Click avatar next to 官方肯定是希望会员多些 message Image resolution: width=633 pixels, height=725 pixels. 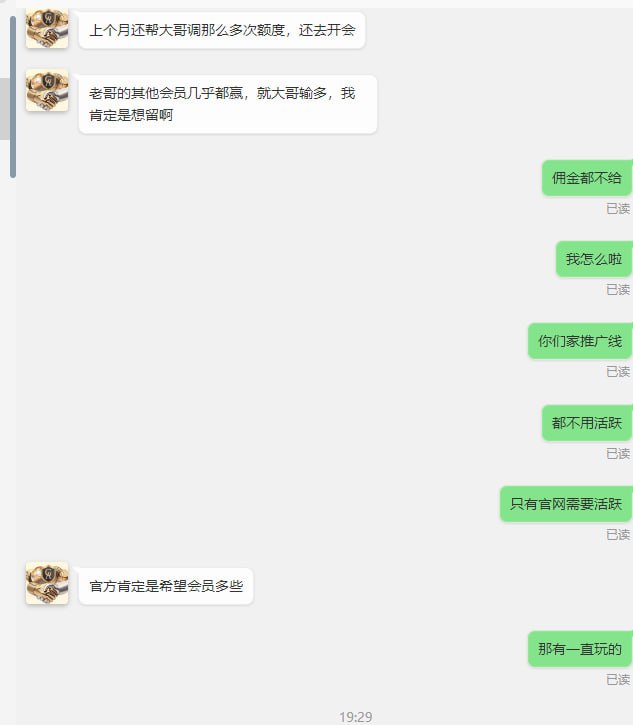click(47, 583)
